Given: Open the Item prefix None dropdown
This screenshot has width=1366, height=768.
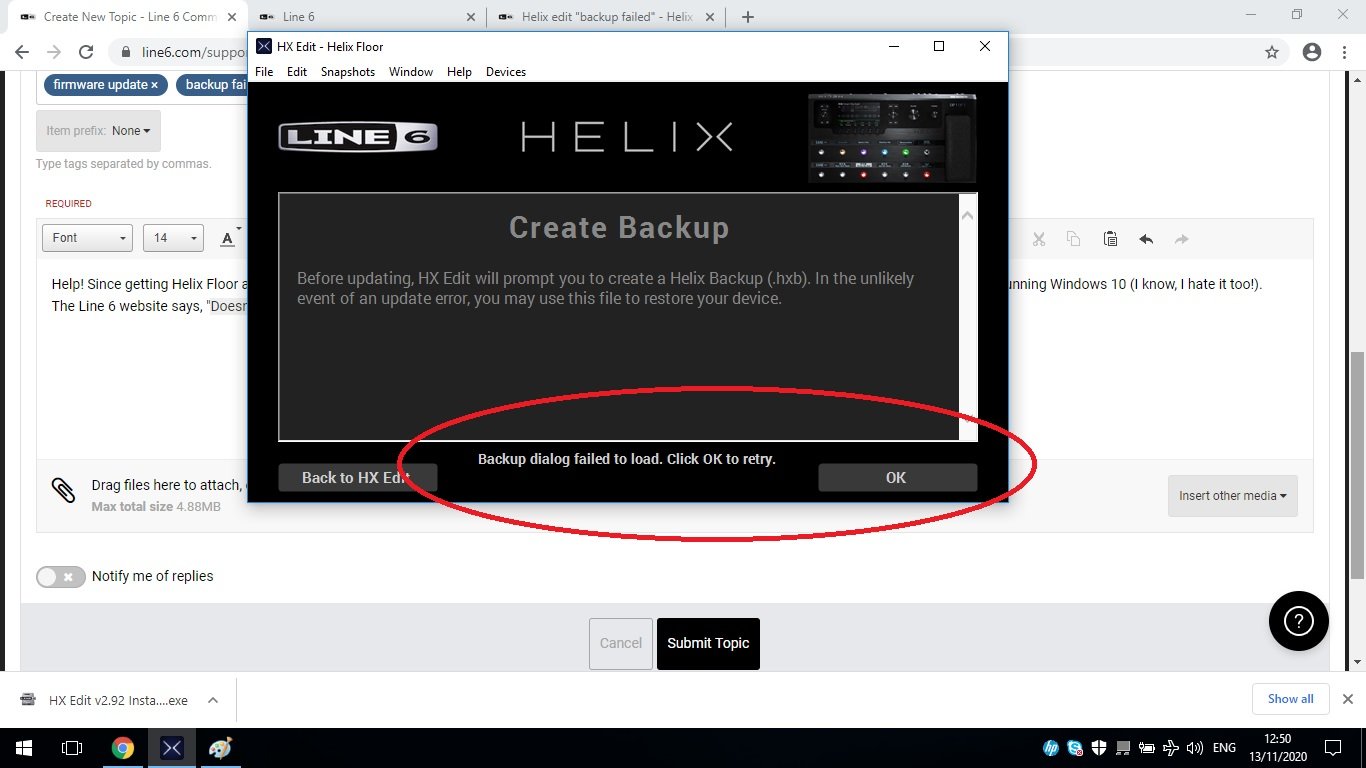Looking at the screenshot, I should click(98, 131).
